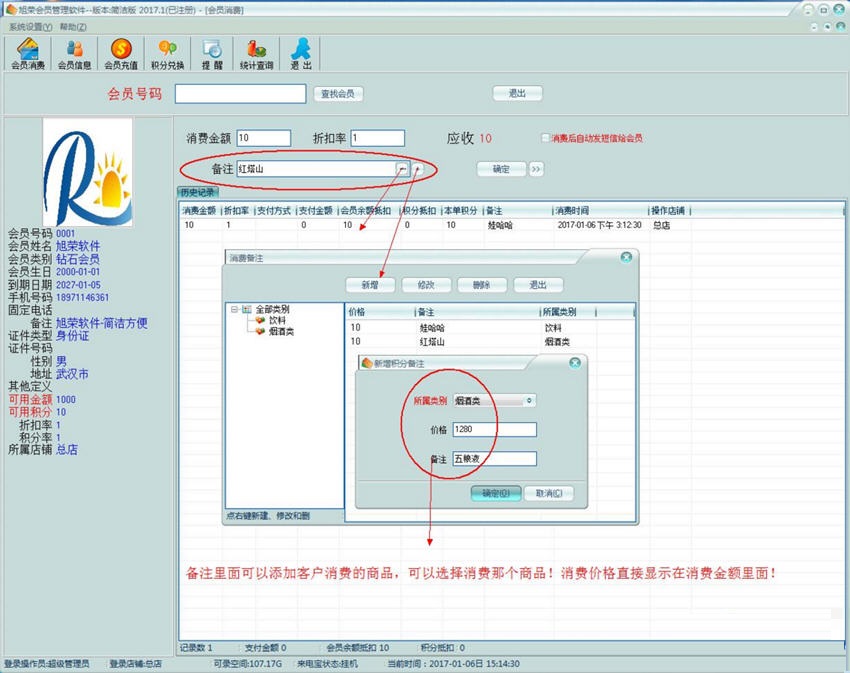Click the 退出 toolbar icon
The height and width of the screenshot is (673, 850).
tap(301, 54)
